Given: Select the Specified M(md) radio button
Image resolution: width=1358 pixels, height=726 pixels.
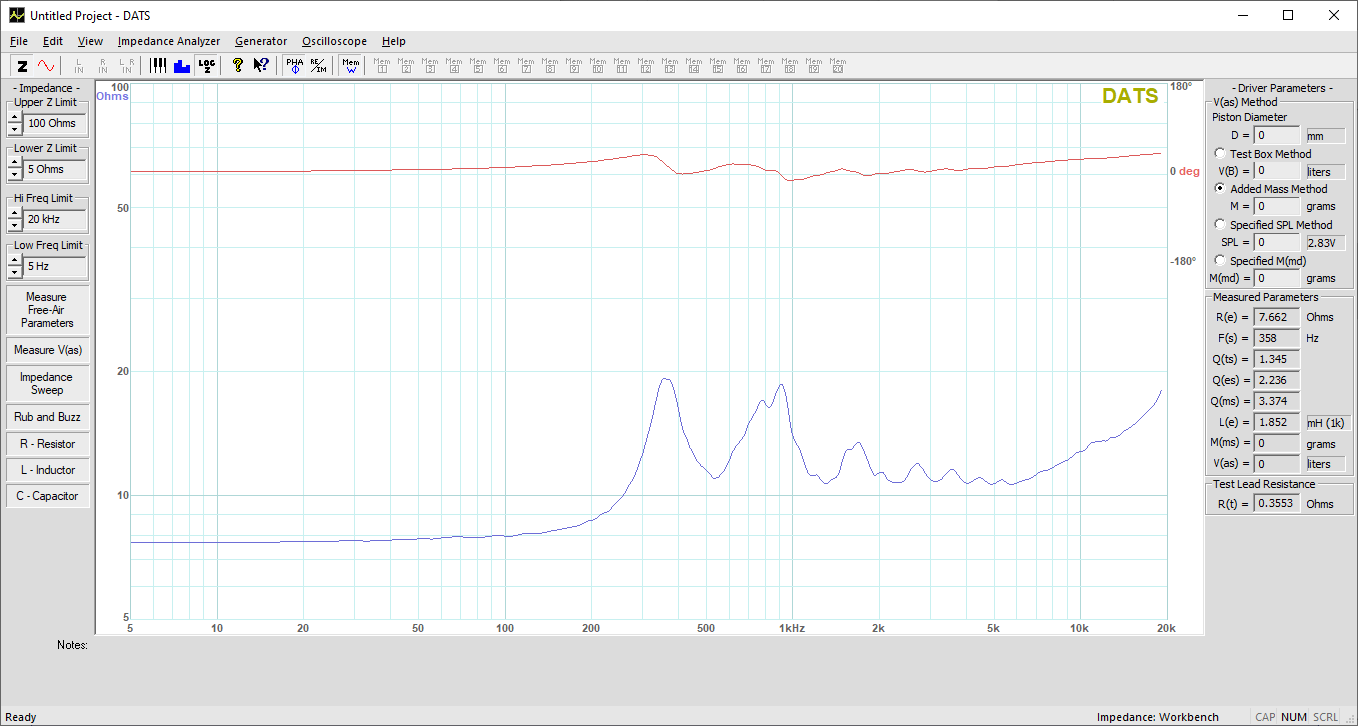Looking at the screenshot, I should coord(1219,261).
